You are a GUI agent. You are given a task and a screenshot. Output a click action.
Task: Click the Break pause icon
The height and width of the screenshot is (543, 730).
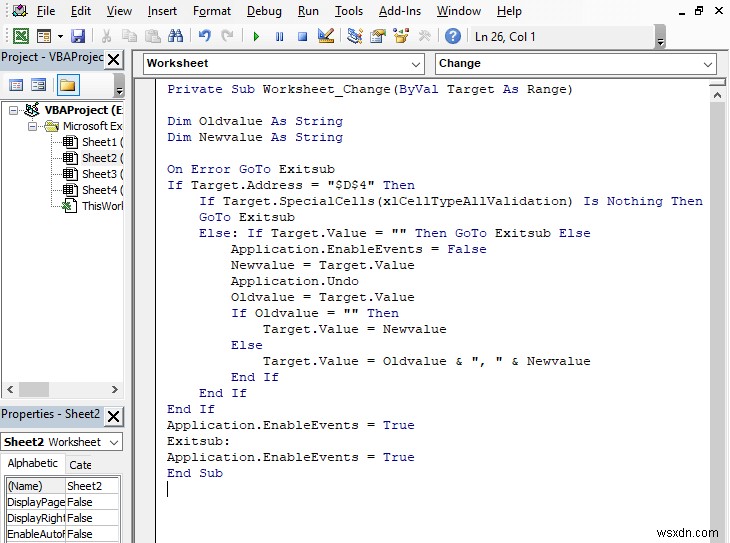[x=279, y=36]
